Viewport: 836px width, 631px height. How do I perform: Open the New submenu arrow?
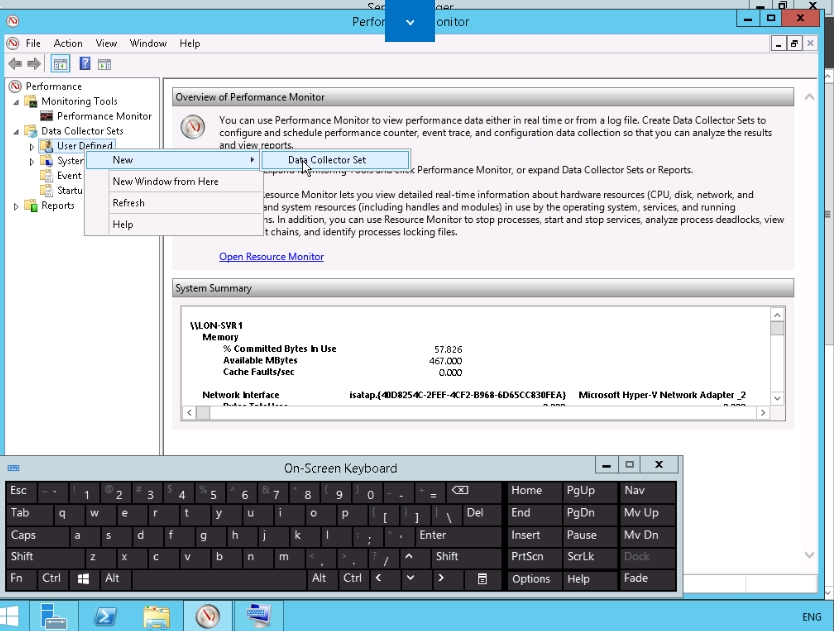pos(252,160)
